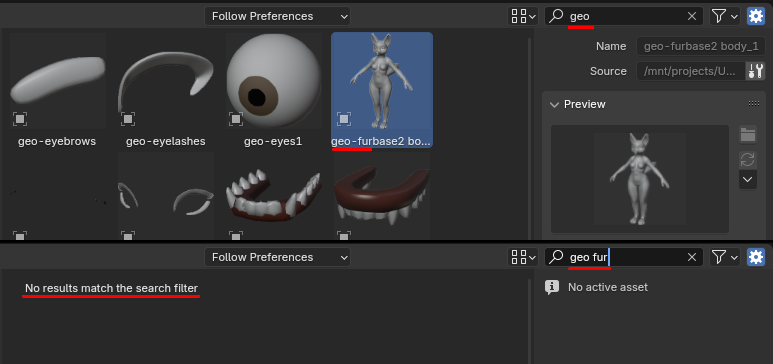Toggle the lower asset details gear button
The width and height of the screenshot is (773, 364).
point(756,257)
